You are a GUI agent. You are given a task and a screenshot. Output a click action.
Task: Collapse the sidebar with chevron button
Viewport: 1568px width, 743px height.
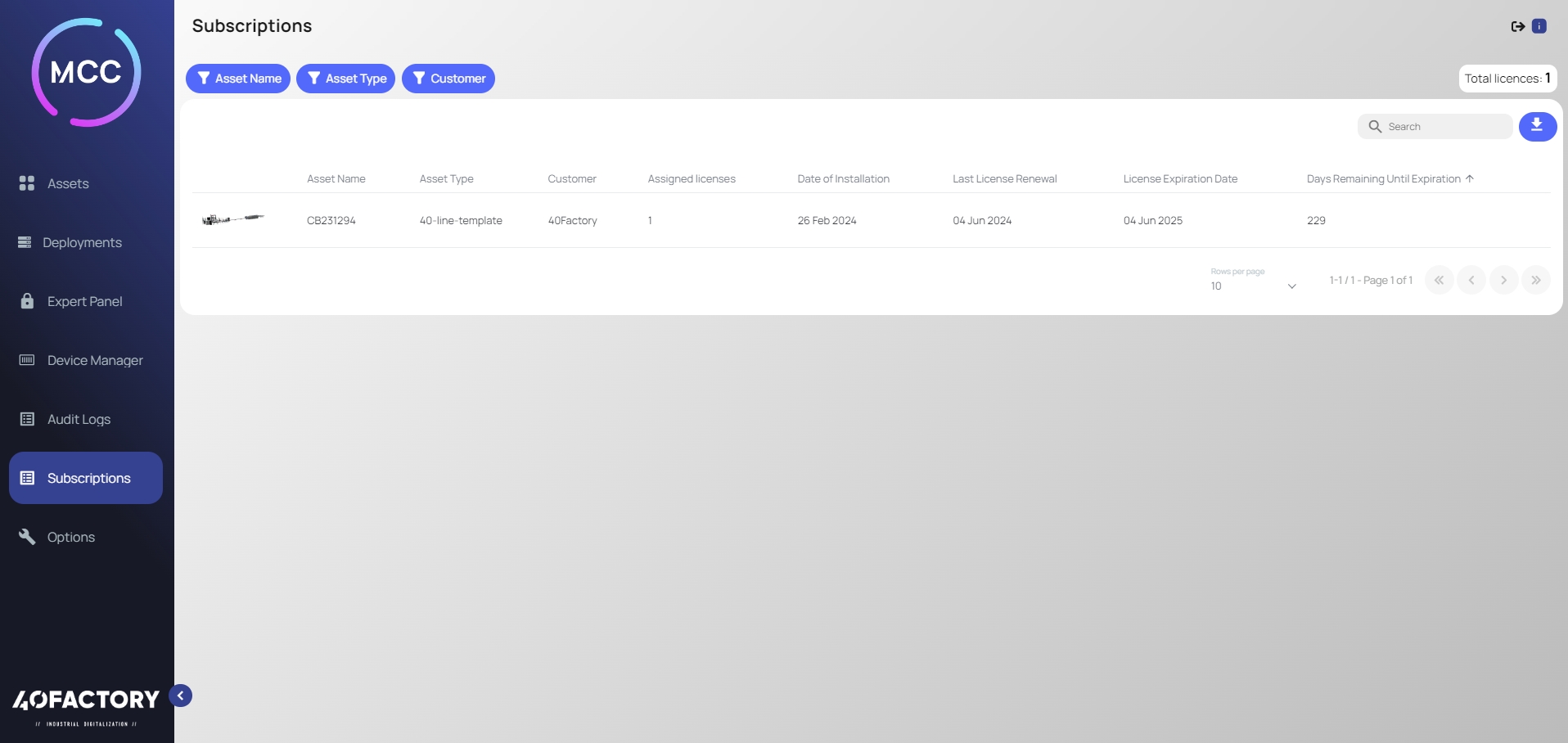181,696
